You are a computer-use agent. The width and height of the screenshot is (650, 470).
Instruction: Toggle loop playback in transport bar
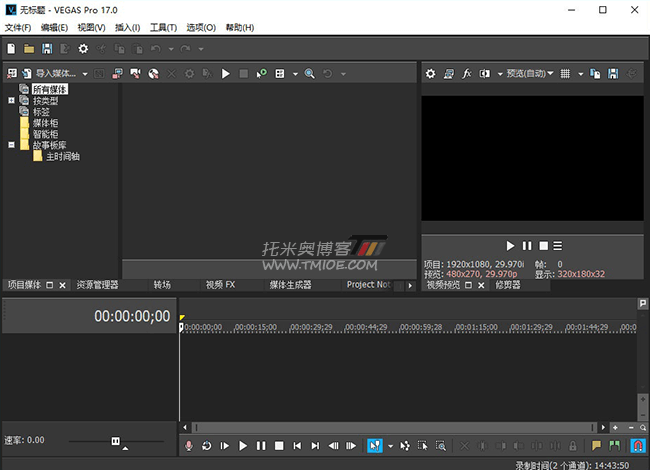click(206, 446)
